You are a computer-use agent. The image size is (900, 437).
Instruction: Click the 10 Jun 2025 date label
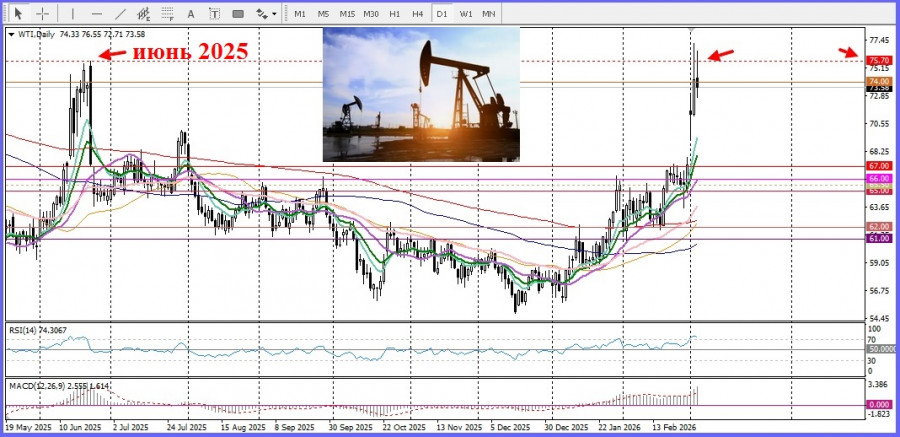(x=80, y=428)
